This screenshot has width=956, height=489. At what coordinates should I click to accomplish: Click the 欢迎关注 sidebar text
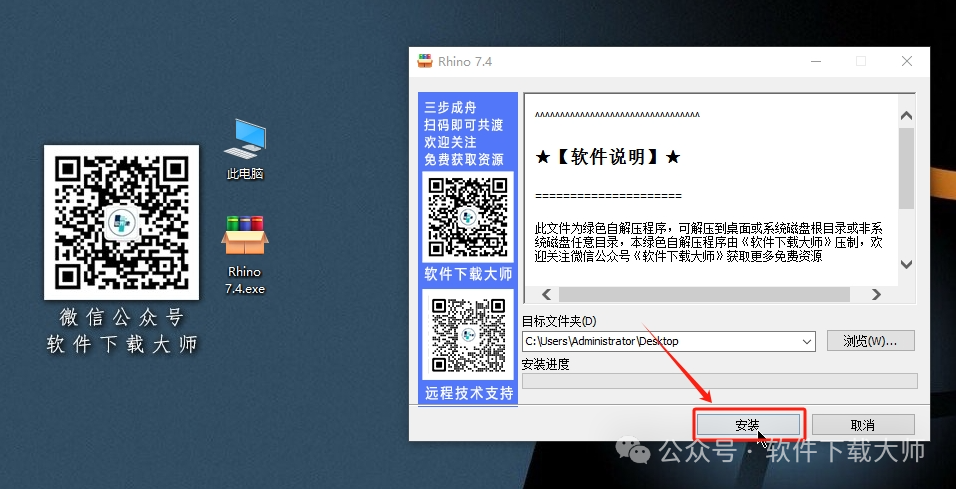pyautogui.click(x=450, y=142)
